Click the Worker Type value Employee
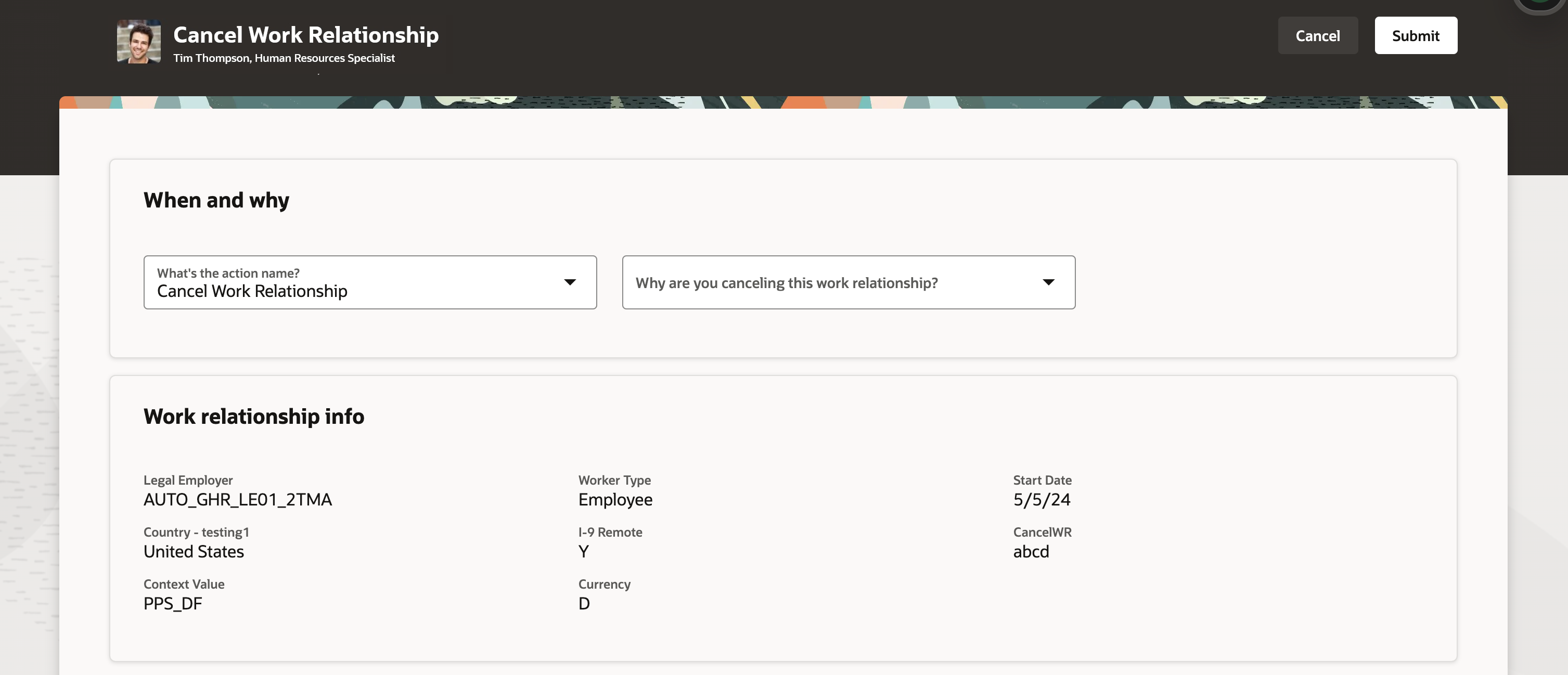Viewport: 1568px width, 675px height. click(615, 500)
